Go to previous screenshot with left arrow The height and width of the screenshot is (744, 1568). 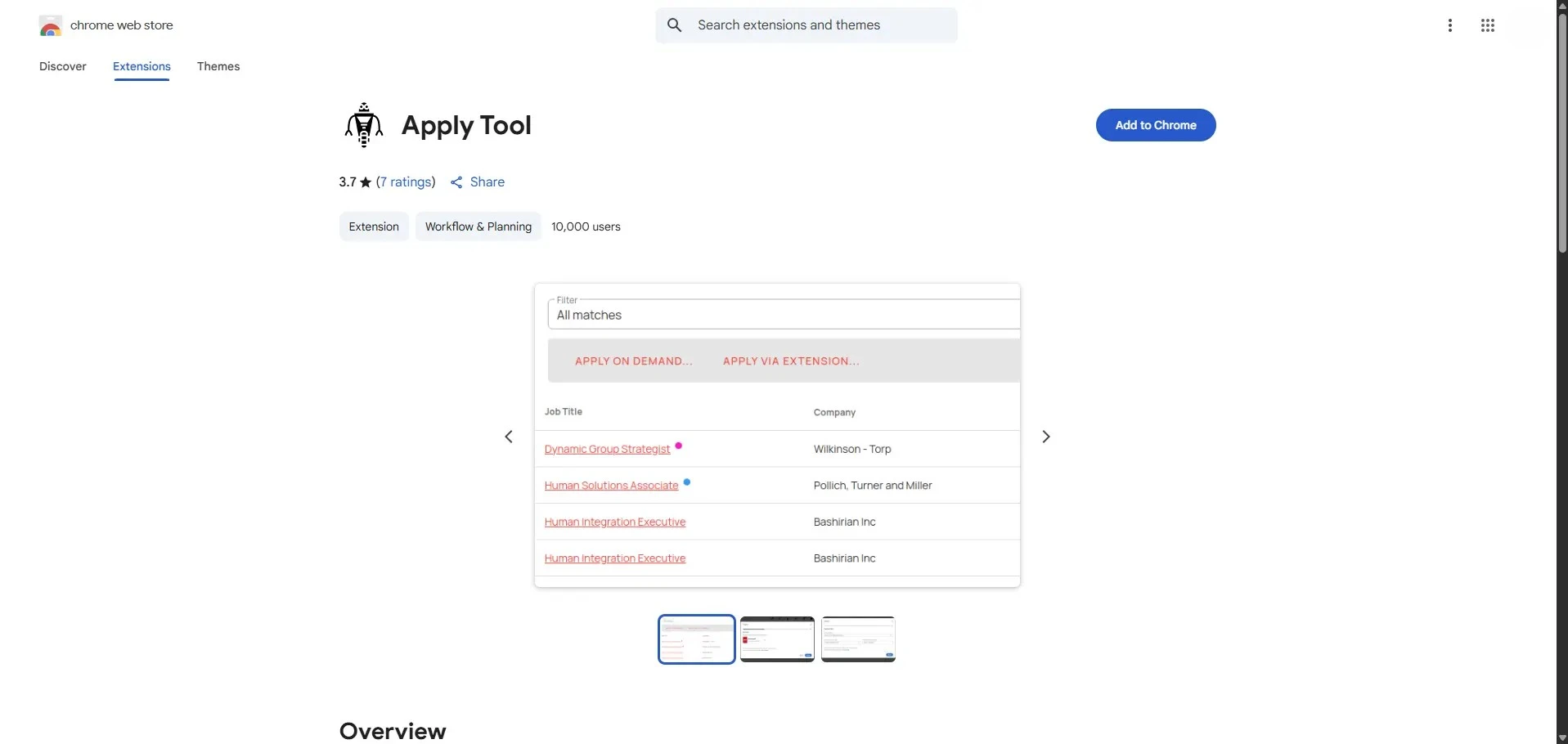pyautogui.click(x=509, y=437)
